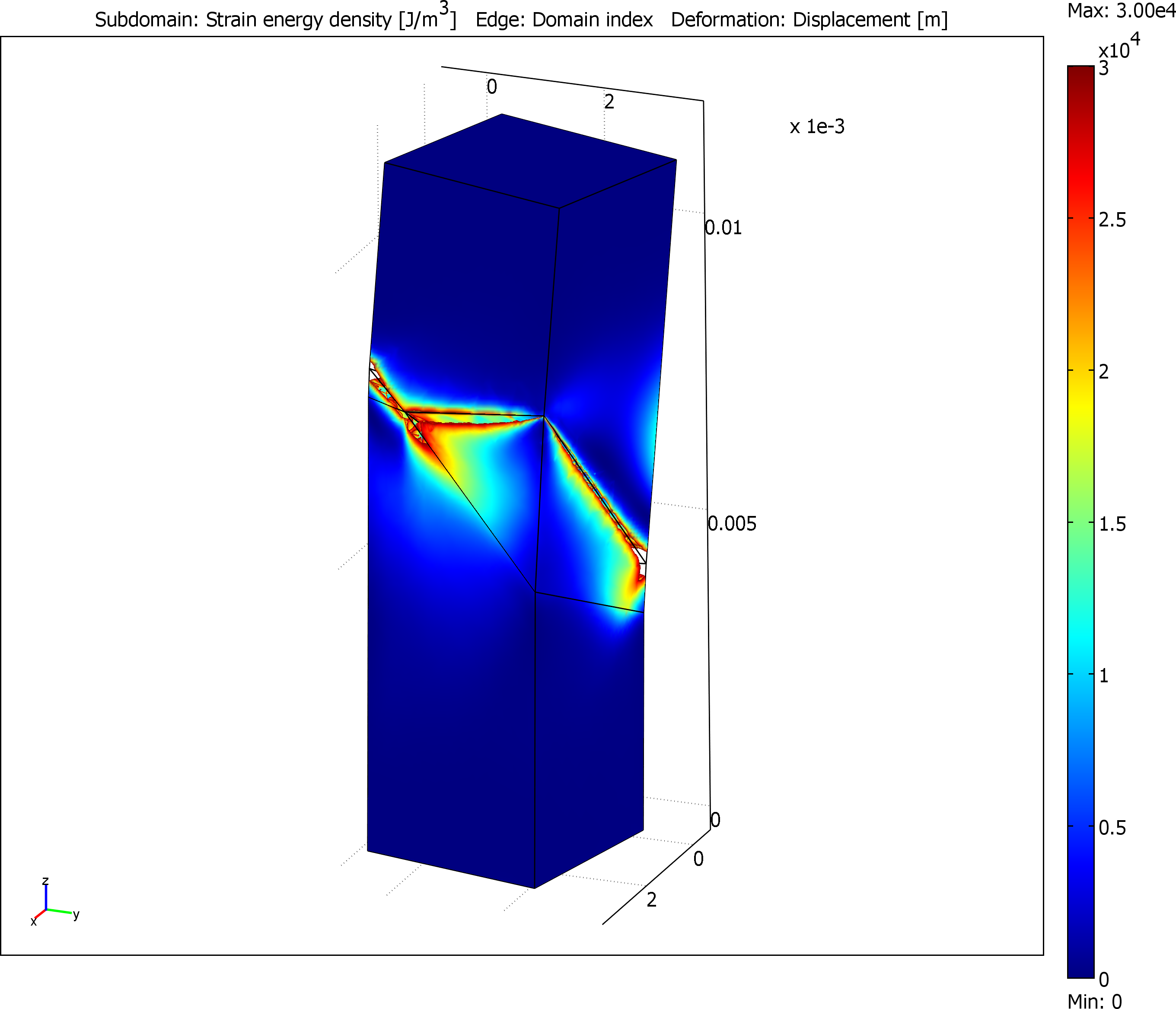Click the 'Max: 3.00e4' colorbar label
The height and width of the screenshot is (1009, 1176).
tap(1121, 10)
